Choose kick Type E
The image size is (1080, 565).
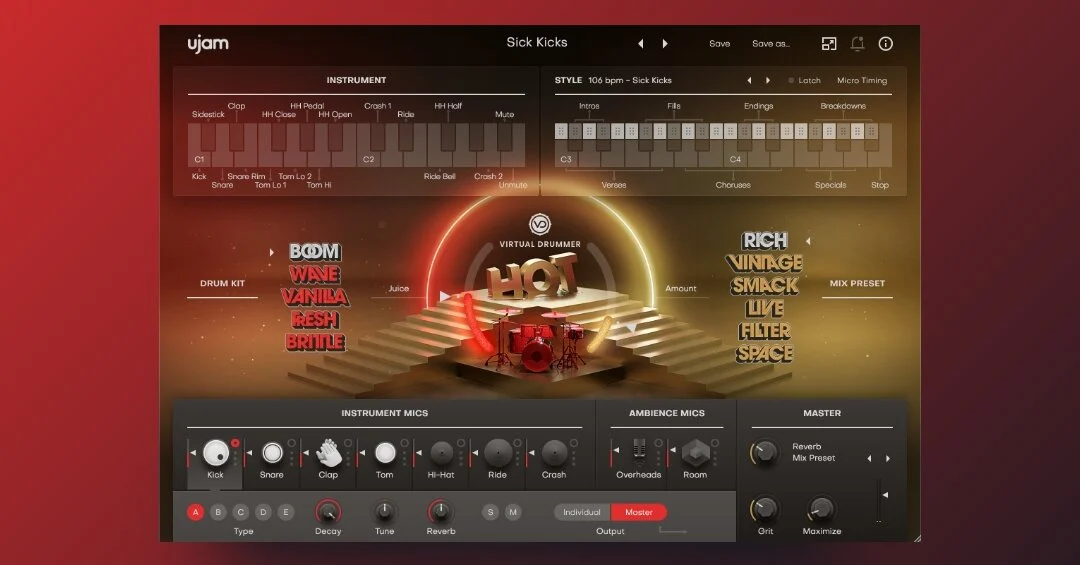click(286, 512)
